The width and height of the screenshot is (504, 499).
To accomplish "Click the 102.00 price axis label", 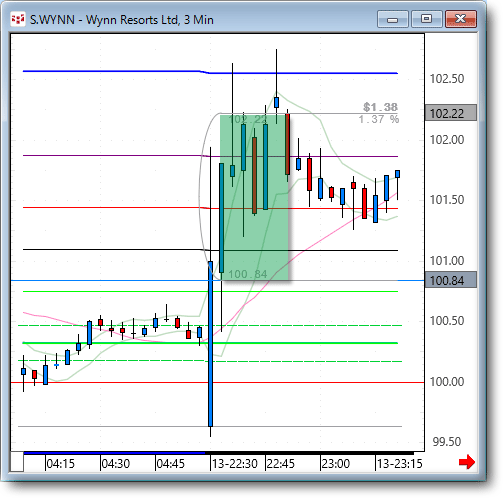I will (447, 140).
